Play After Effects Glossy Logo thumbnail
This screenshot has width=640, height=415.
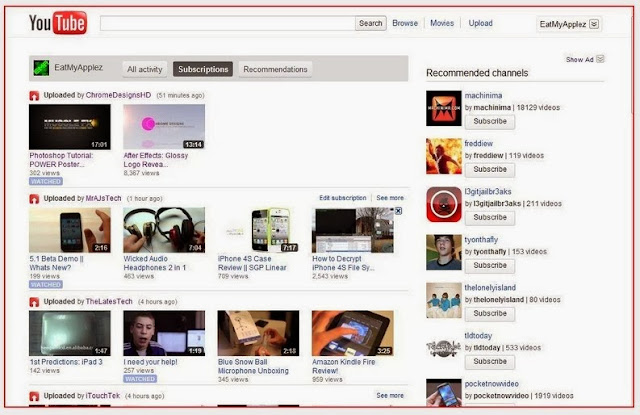point(164,127)
